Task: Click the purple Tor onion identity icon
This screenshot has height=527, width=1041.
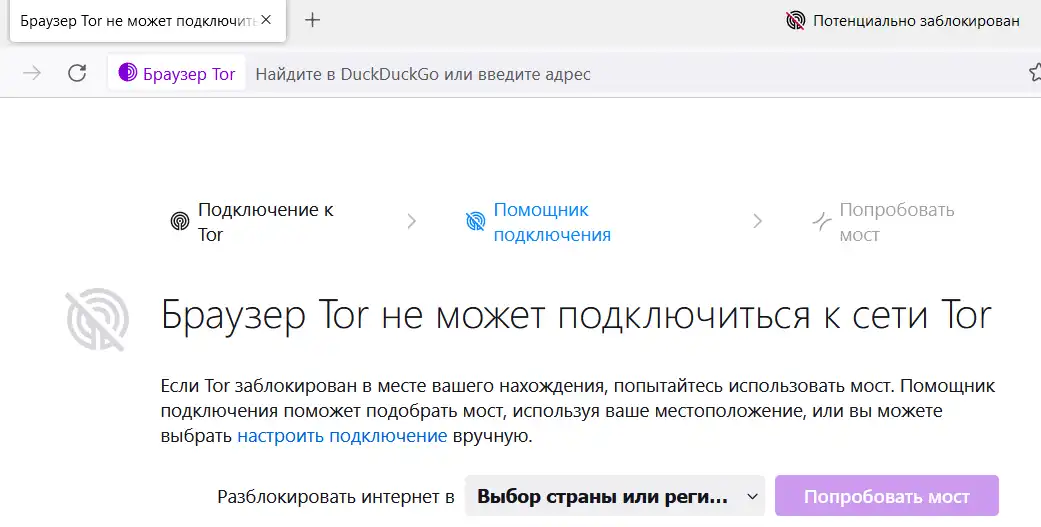Action: point(128,73)
